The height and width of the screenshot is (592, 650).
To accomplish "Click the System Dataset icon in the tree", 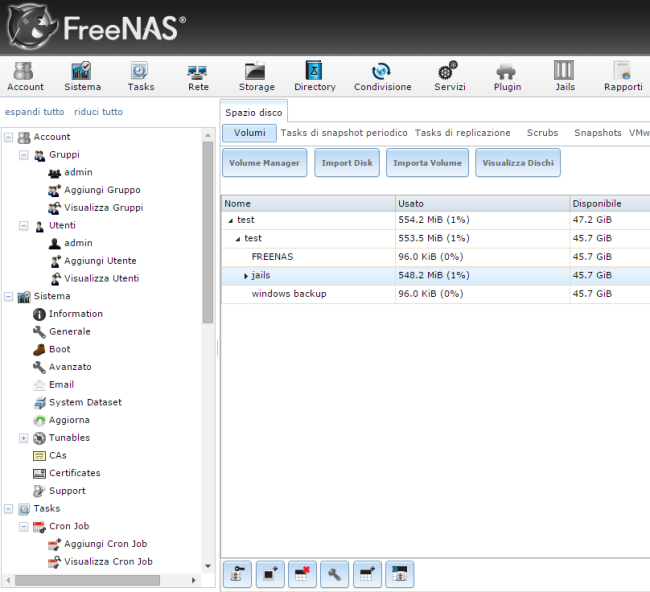I will 39,403.
